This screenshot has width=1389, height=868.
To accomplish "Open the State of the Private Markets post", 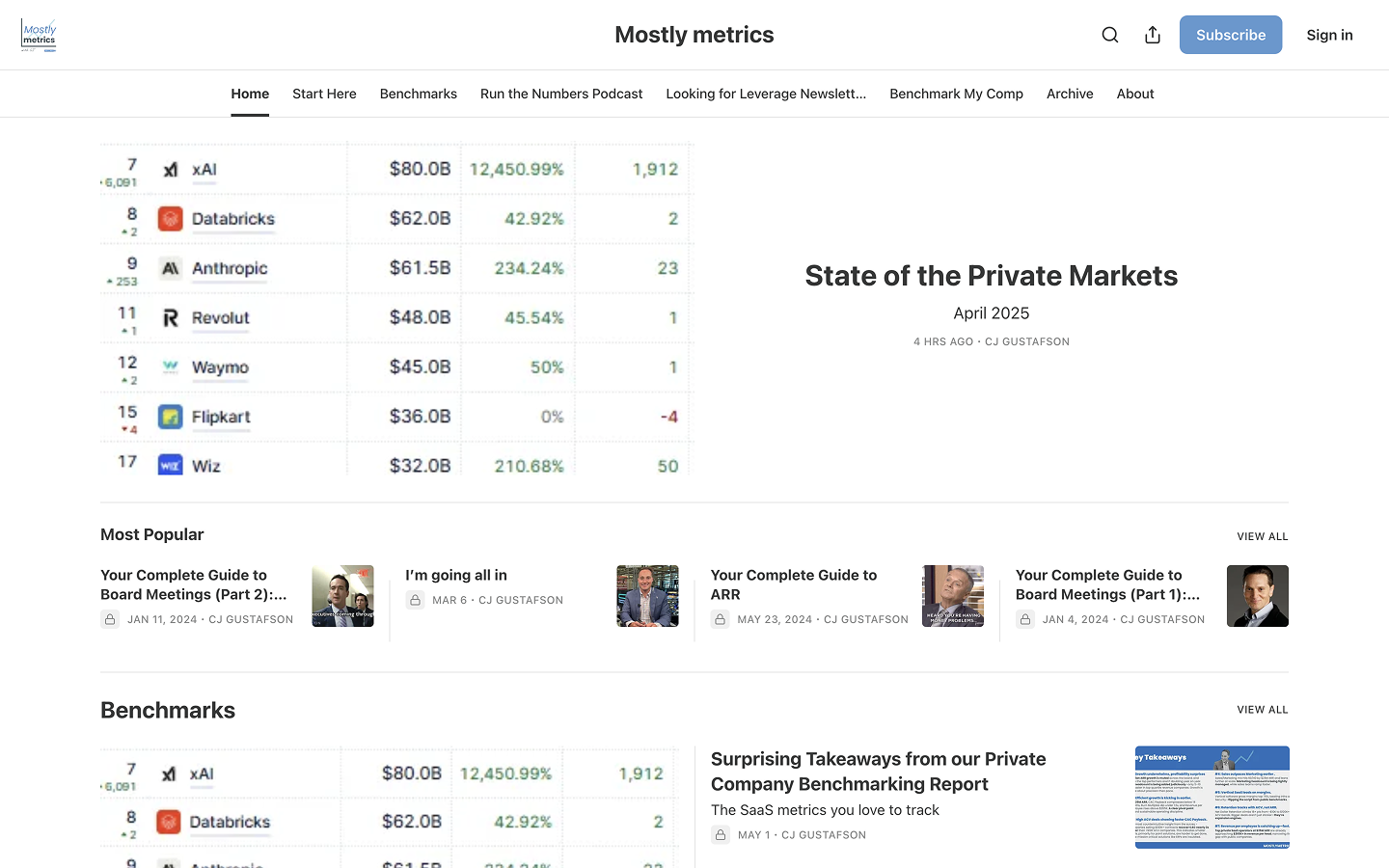I will [992, 276].
